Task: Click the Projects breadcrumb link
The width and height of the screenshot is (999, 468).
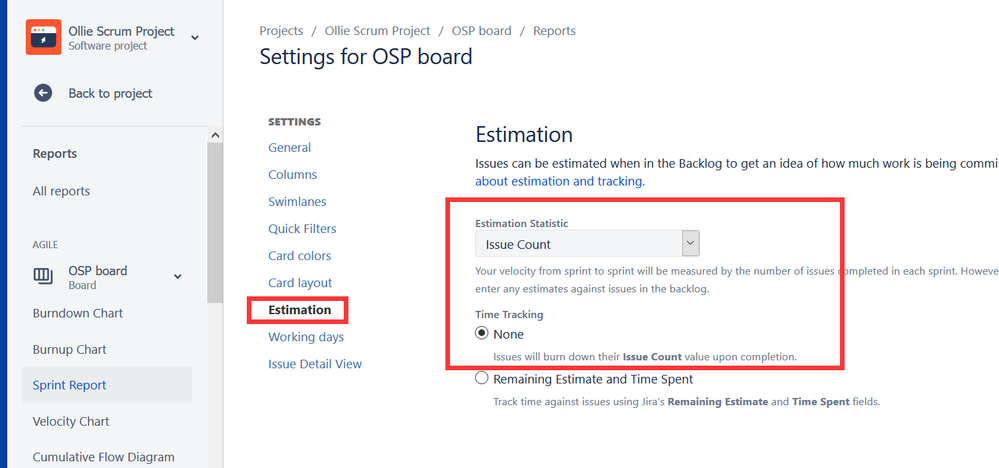Action: [281, 31]
